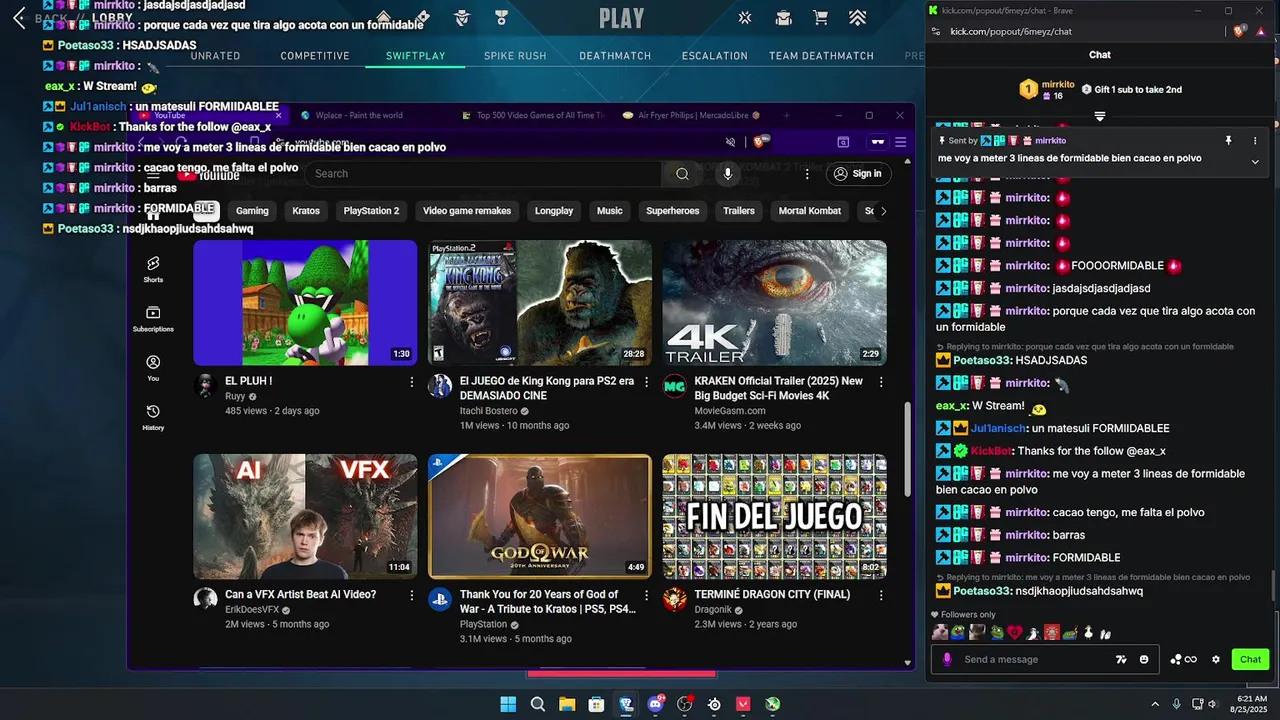Click the channel points infinity icon
The image size is (1280, 720).
point(1184,660)
